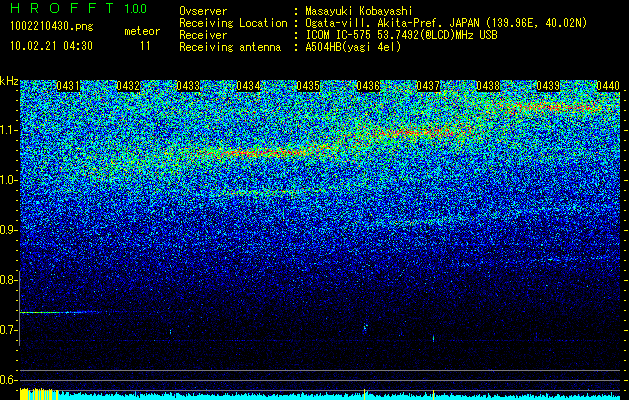Click the 0.9 frequency axis label
Screen dimensions: 629x400
(9, 230)
